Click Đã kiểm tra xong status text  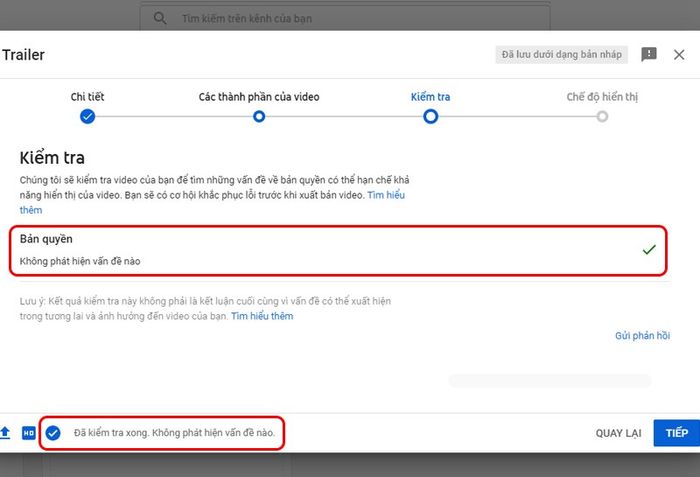[174, 433]
